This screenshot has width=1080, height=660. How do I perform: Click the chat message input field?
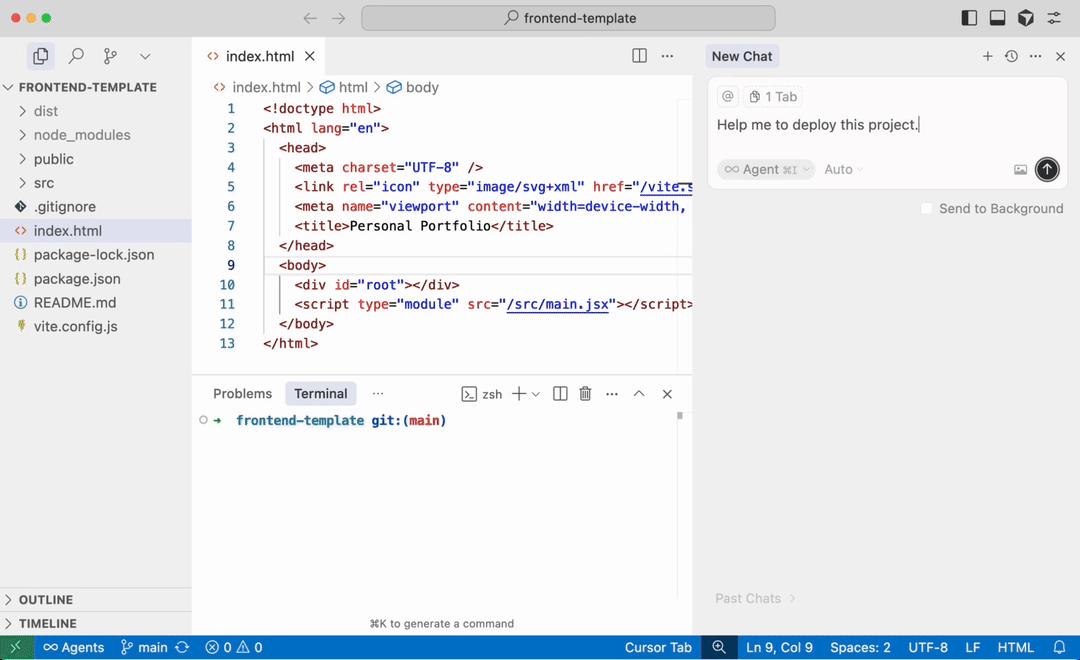click(x=880, y=125)
